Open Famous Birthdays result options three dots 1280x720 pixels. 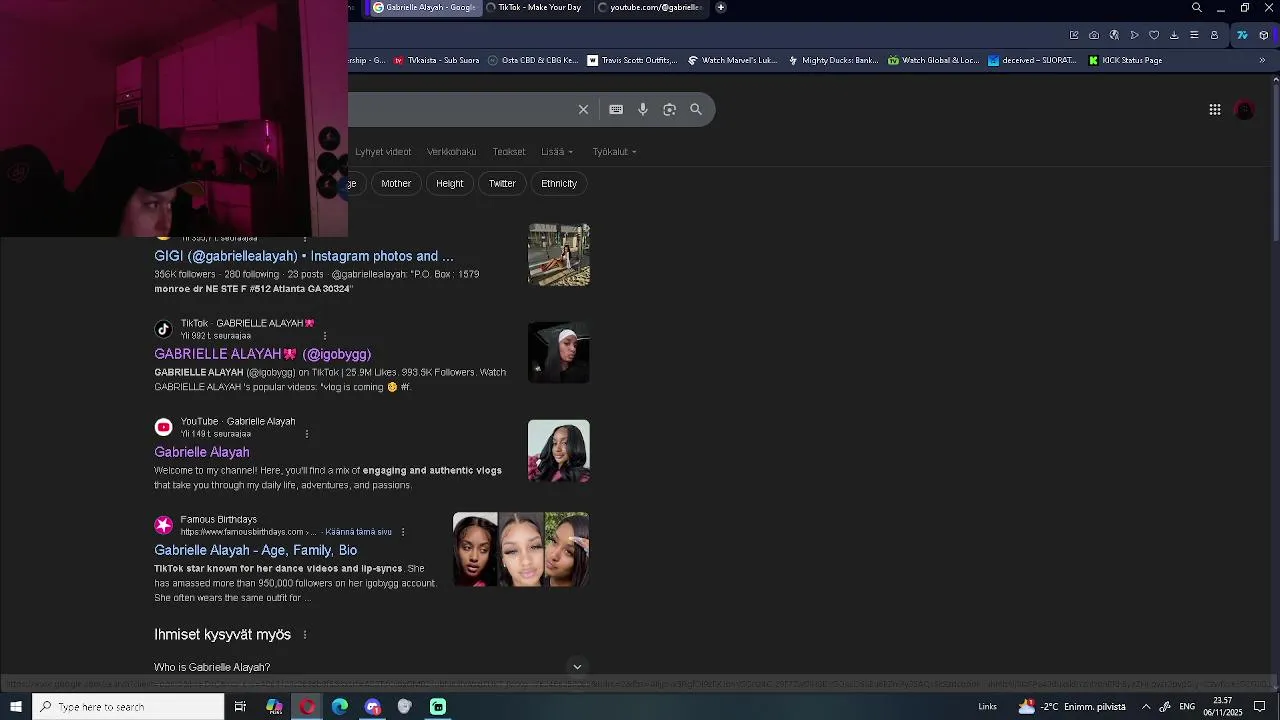(403, 532)
